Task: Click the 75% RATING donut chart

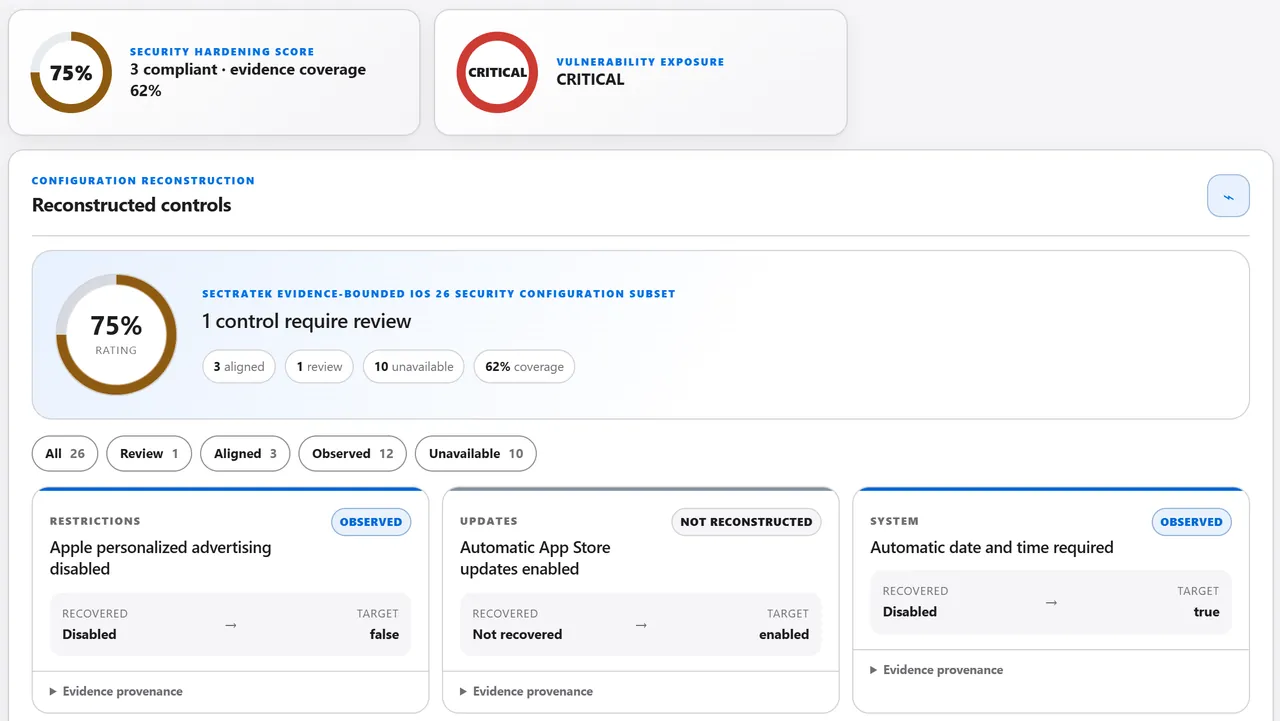Action: (116, 334)
